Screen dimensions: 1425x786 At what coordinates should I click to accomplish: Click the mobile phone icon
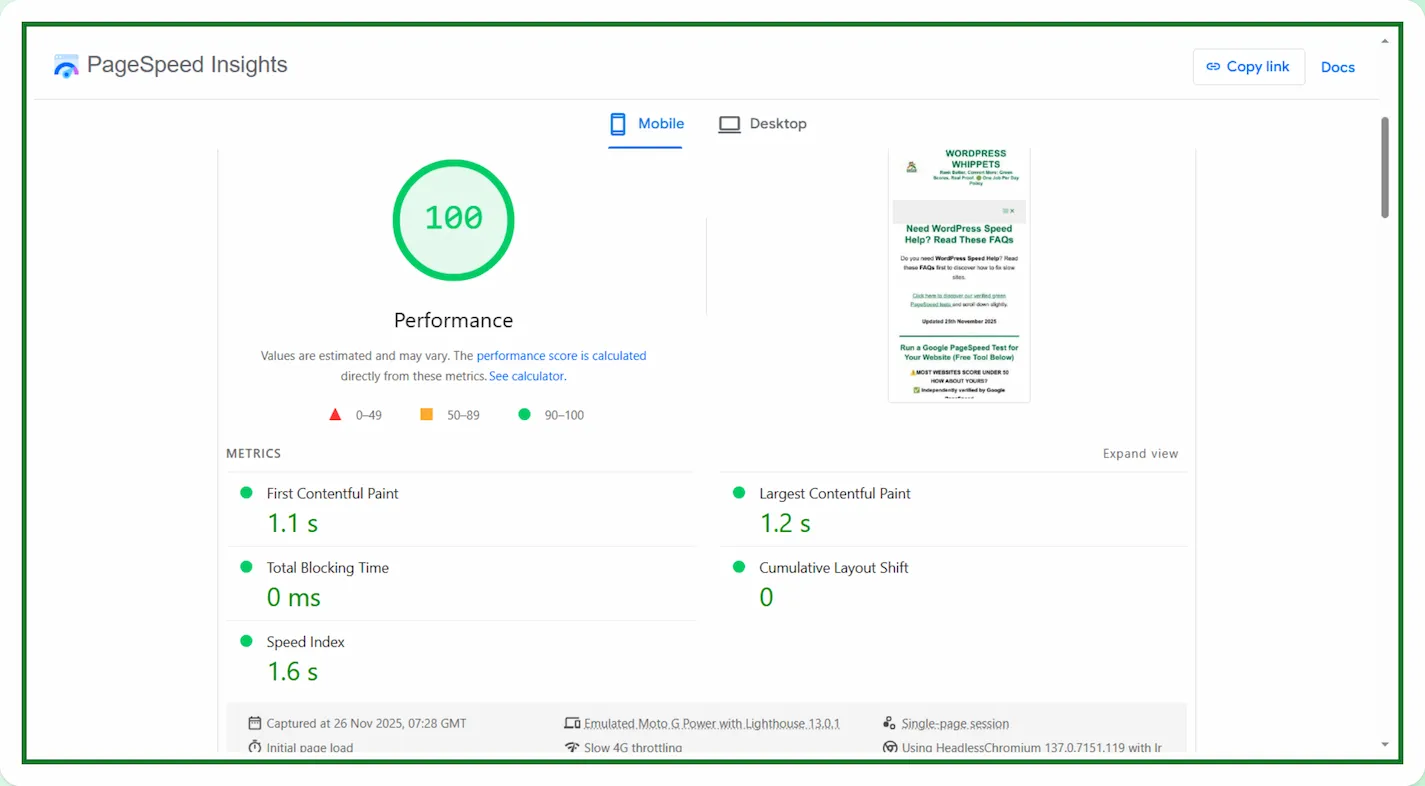[618, 124]
